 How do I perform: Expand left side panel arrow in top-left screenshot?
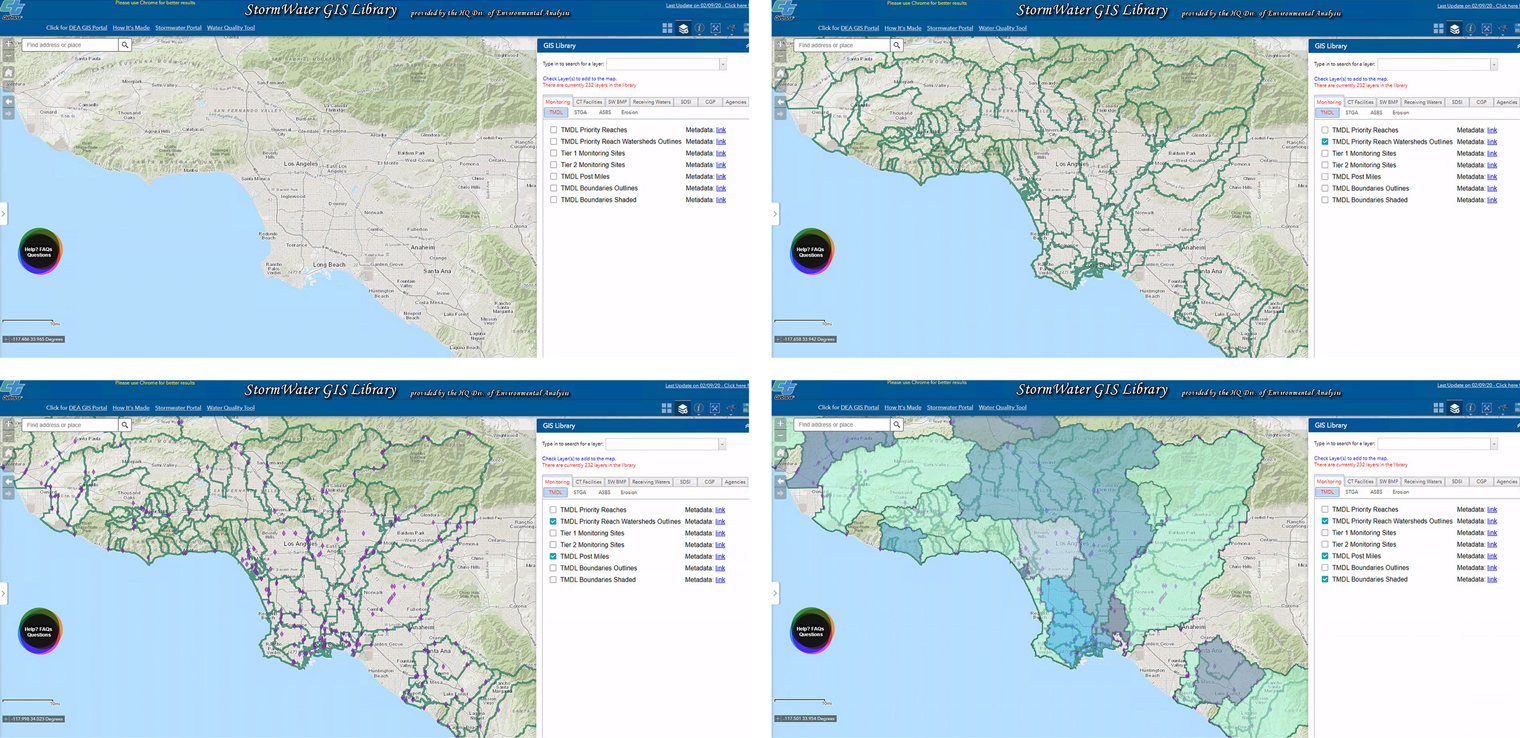click(x=3, y=214)
